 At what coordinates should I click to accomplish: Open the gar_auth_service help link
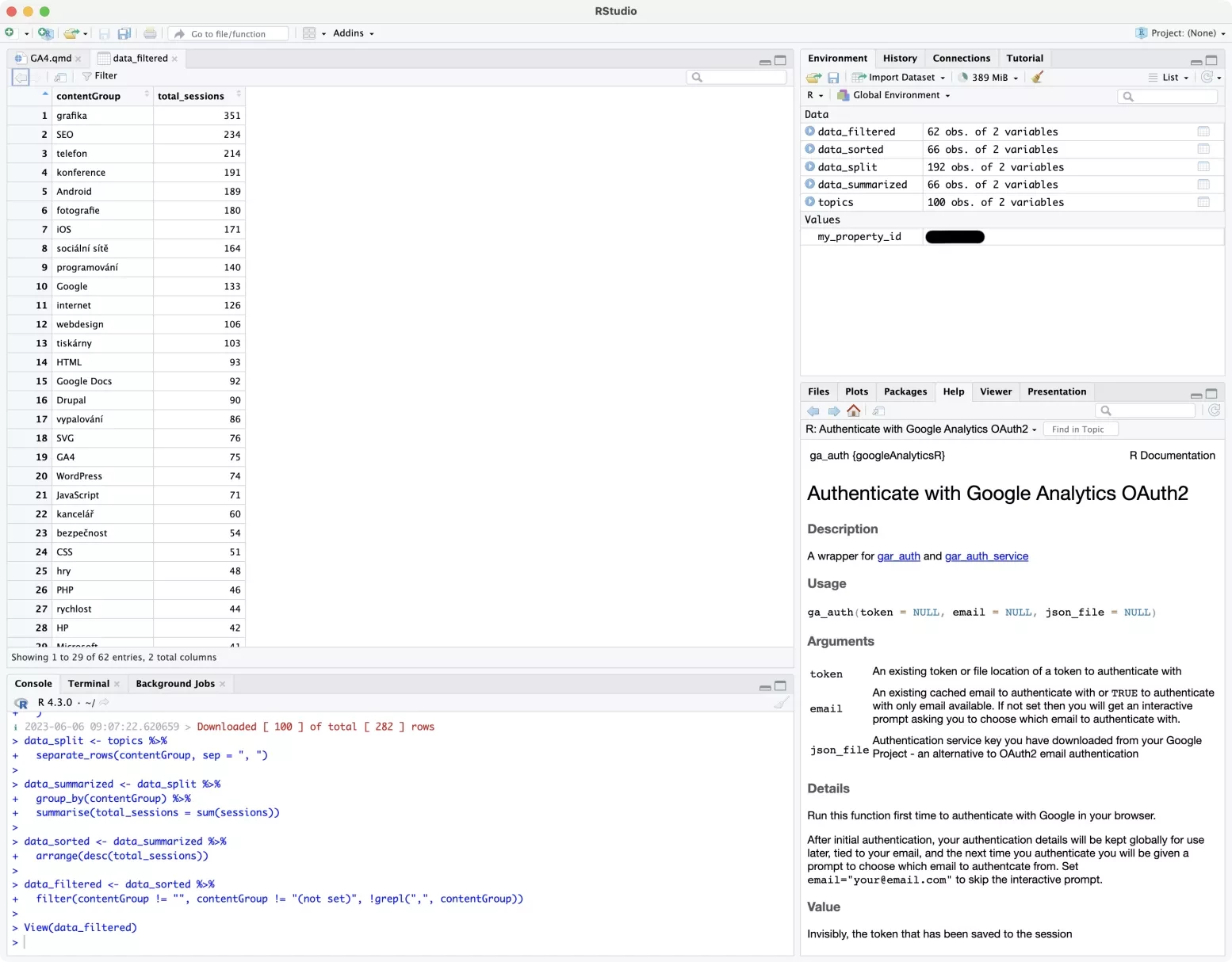click(985, 556)
